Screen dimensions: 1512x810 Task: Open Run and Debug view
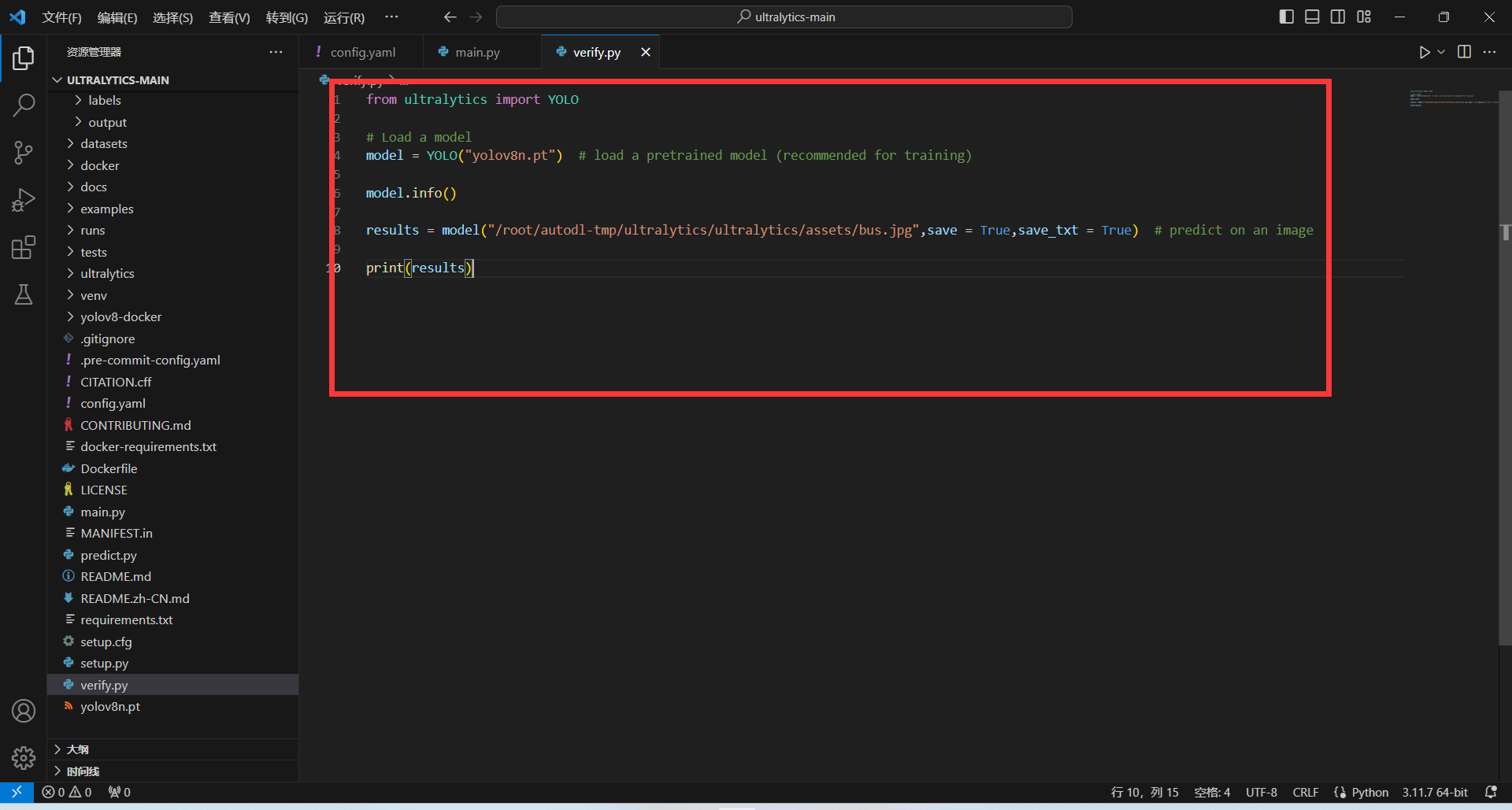[x=24, y=200]
